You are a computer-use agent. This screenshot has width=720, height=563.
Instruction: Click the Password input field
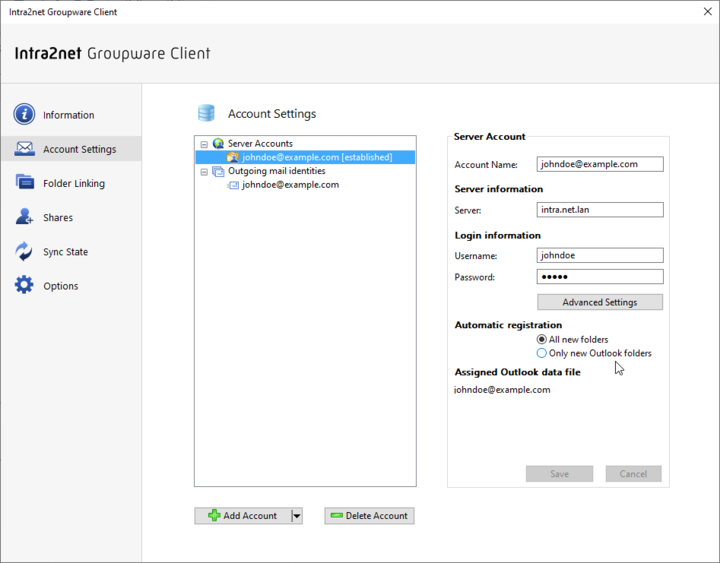coord(600,276)
